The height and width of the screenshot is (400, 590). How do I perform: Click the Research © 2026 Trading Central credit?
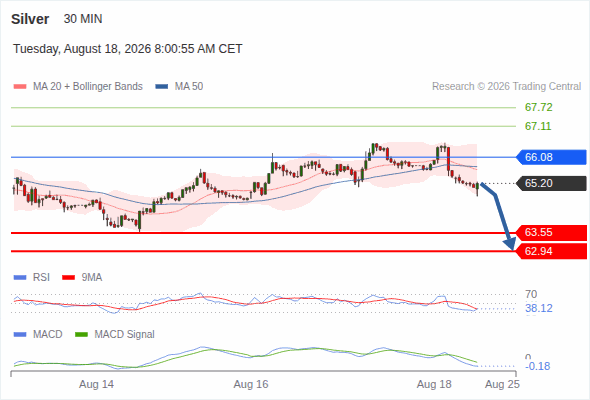tap(506, 87)
